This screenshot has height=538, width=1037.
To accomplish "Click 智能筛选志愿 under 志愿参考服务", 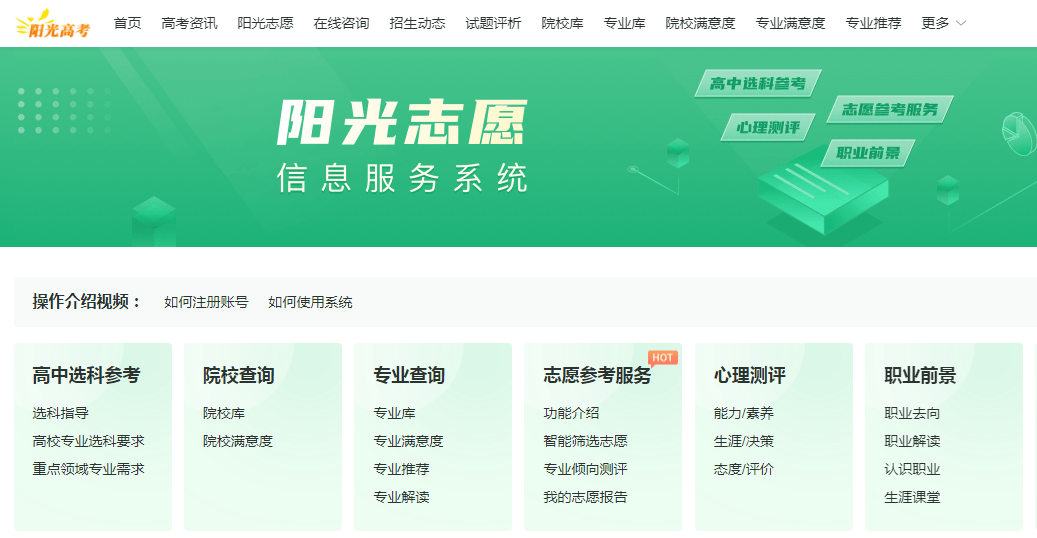I will (585, 441).
